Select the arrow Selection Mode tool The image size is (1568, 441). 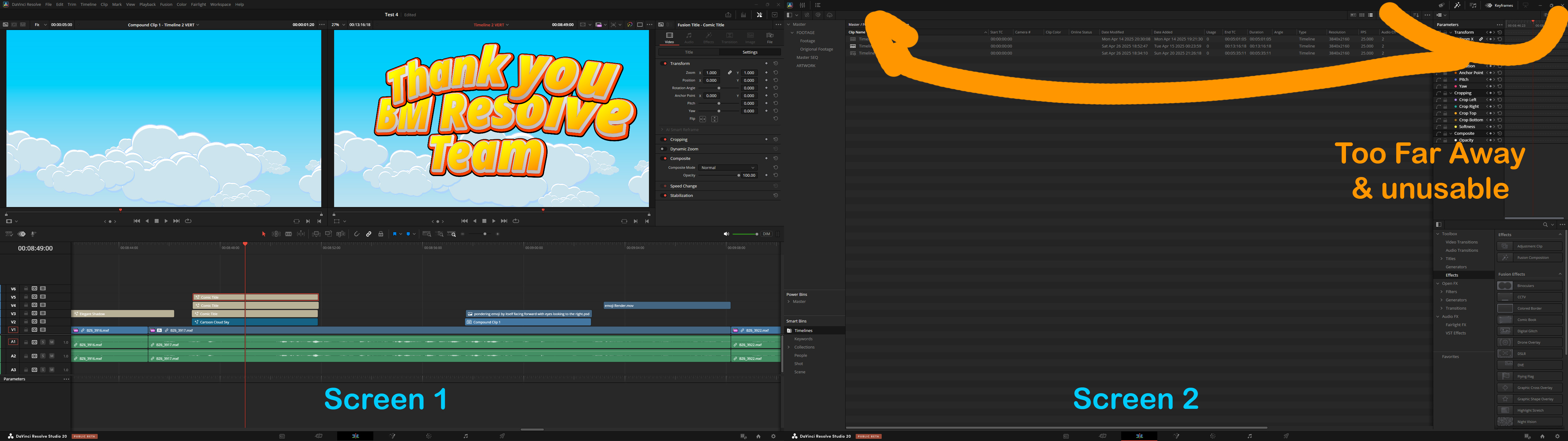pos(264,234)
